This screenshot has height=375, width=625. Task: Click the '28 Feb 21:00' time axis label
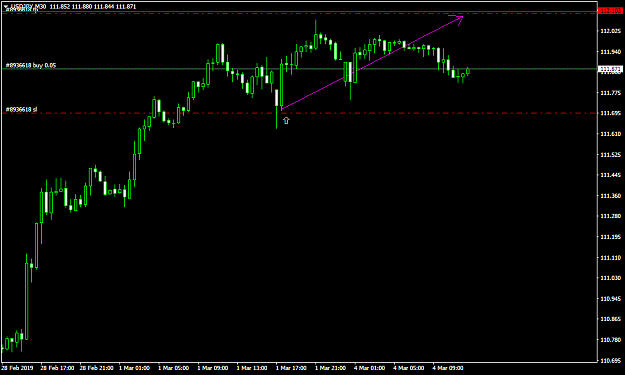point(96,368)
